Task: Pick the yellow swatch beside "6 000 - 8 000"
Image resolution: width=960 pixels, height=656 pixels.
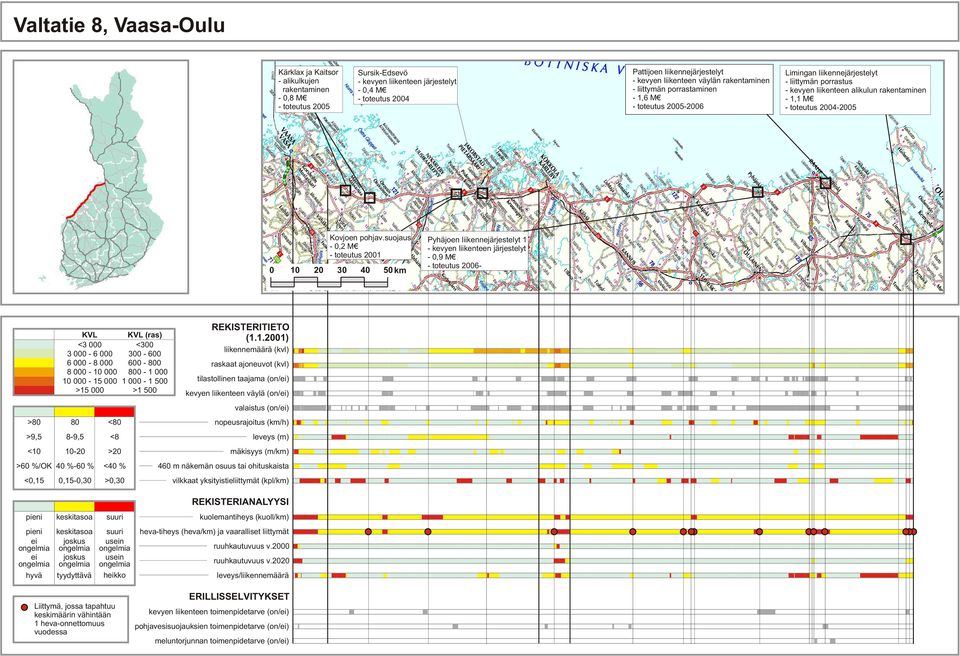Action: point(34,363)
